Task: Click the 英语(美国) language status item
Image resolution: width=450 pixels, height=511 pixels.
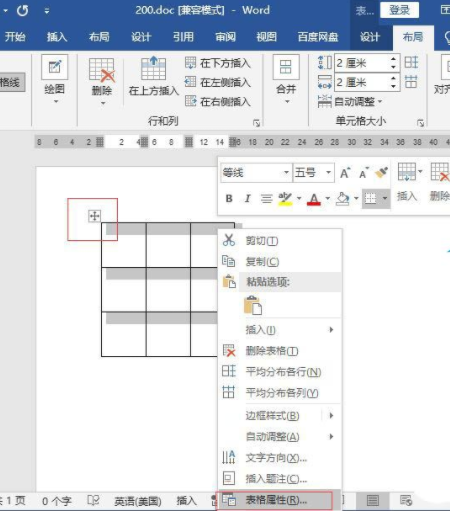Action: coord(138,501)
